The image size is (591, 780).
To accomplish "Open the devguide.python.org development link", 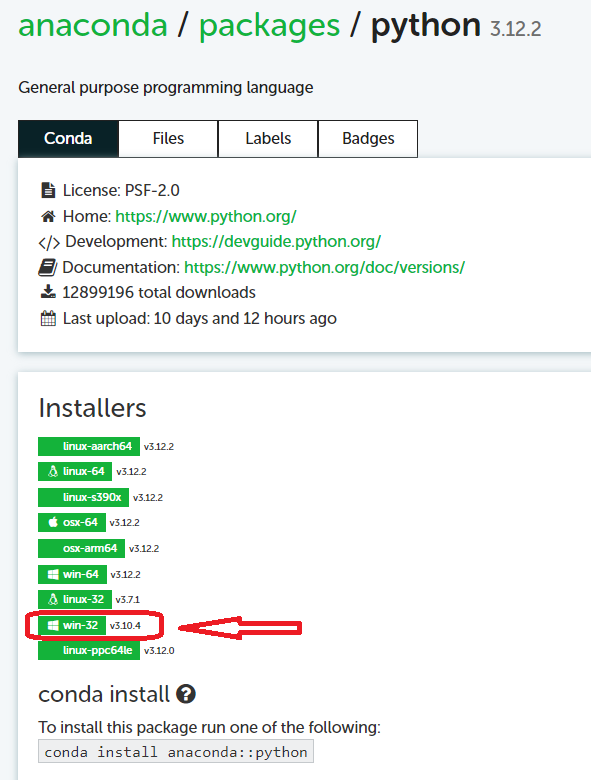I will tap(276, 242).
